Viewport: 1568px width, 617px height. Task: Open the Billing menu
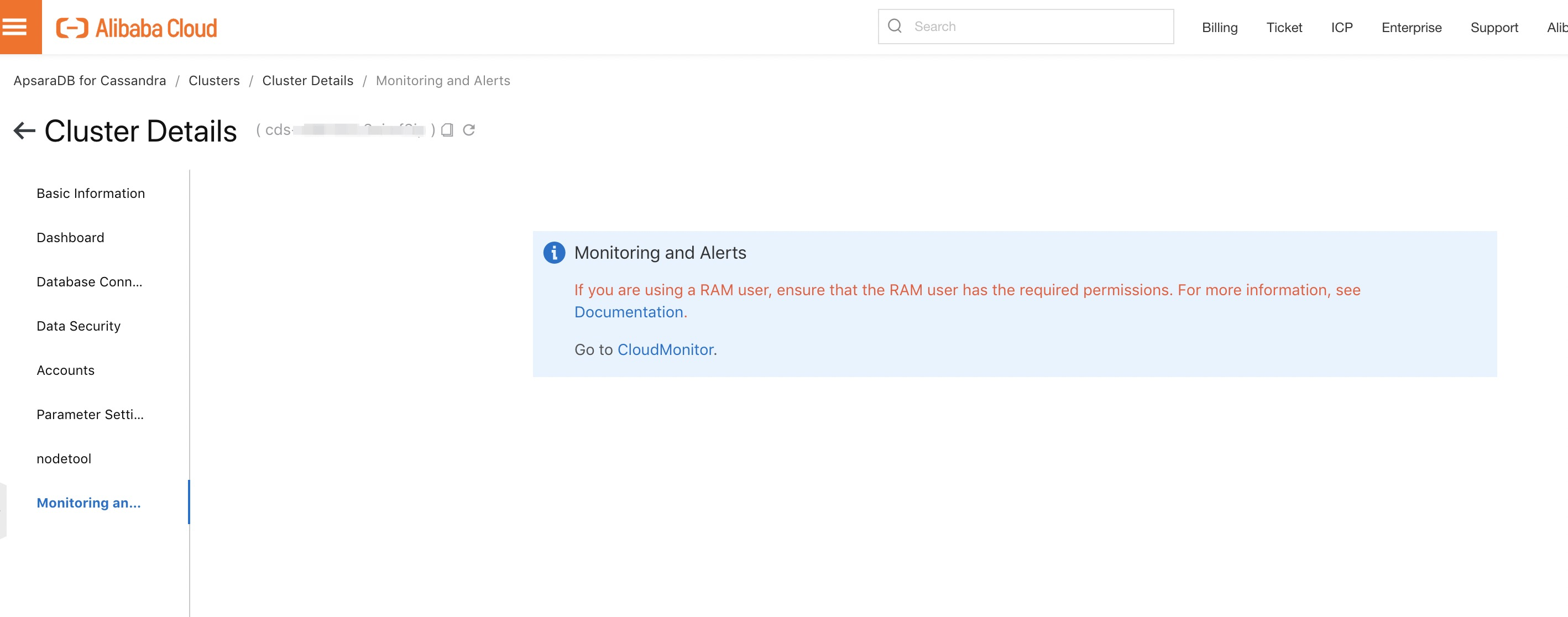tap(1219, 28)
